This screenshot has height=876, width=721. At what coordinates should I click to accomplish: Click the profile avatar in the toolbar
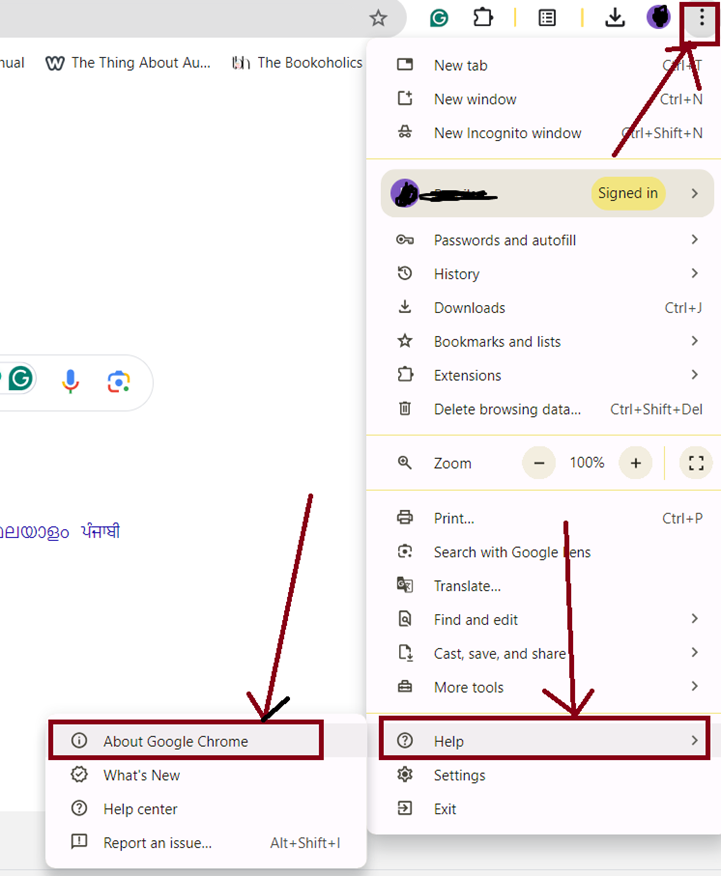[x=658, y=17]
